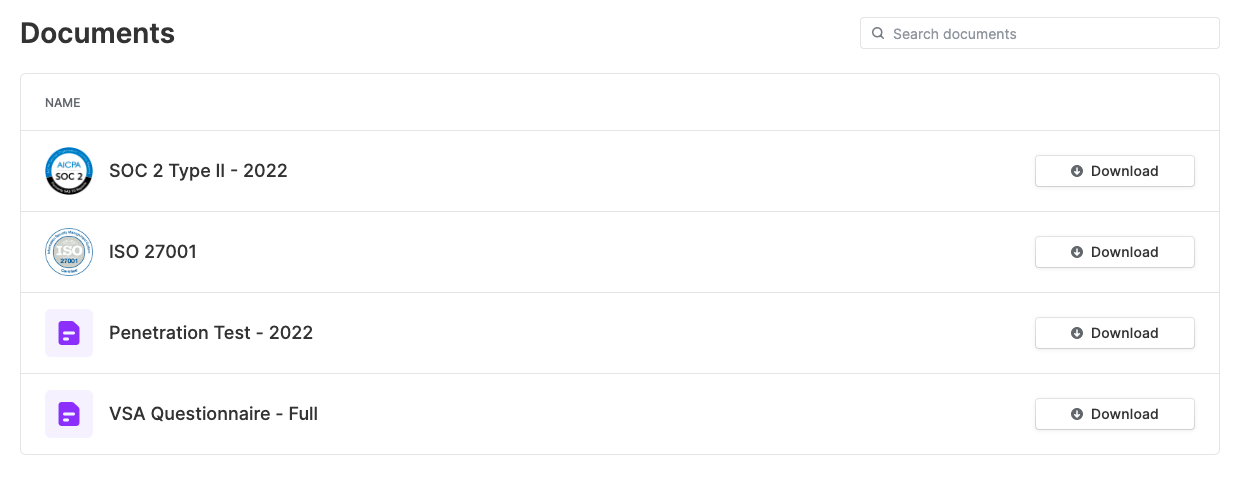Download the VSA Questionnaire - Full document

(x=1114, y=414)
